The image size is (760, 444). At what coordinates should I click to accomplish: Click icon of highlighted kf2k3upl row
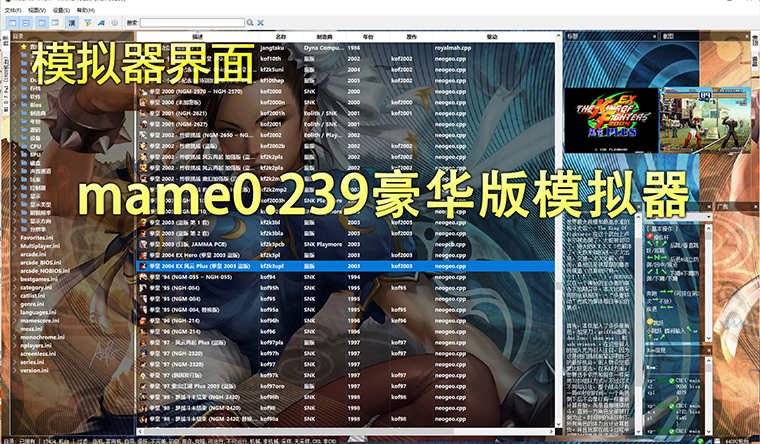pos(143,266)
